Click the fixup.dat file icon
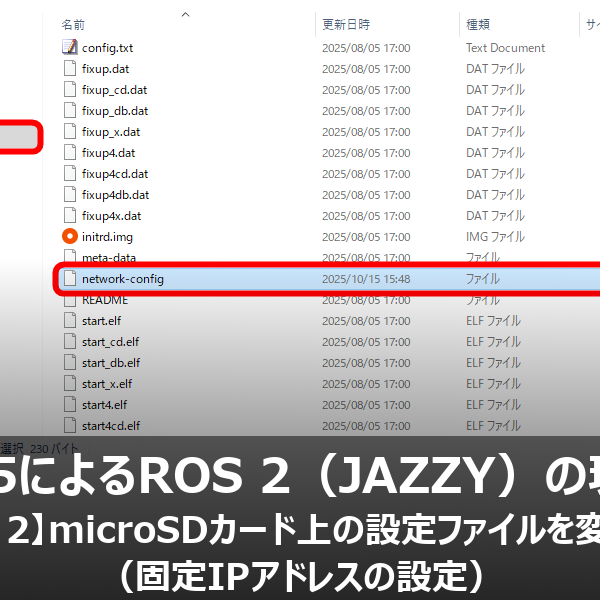600x600 pixels. point(69,69)
